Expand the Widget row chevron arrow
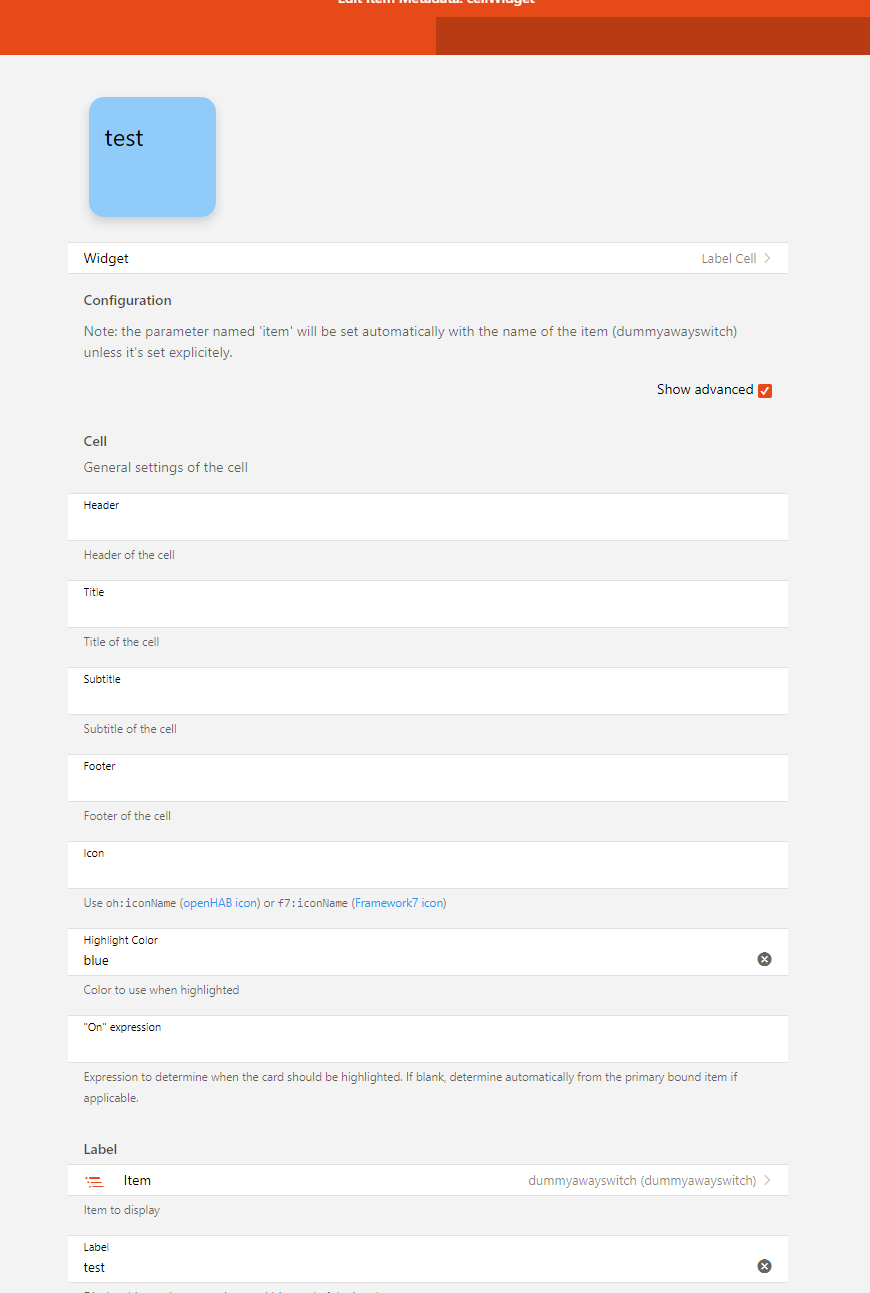The height and width of the screenshot is (1293, 870). coord(767,258)
